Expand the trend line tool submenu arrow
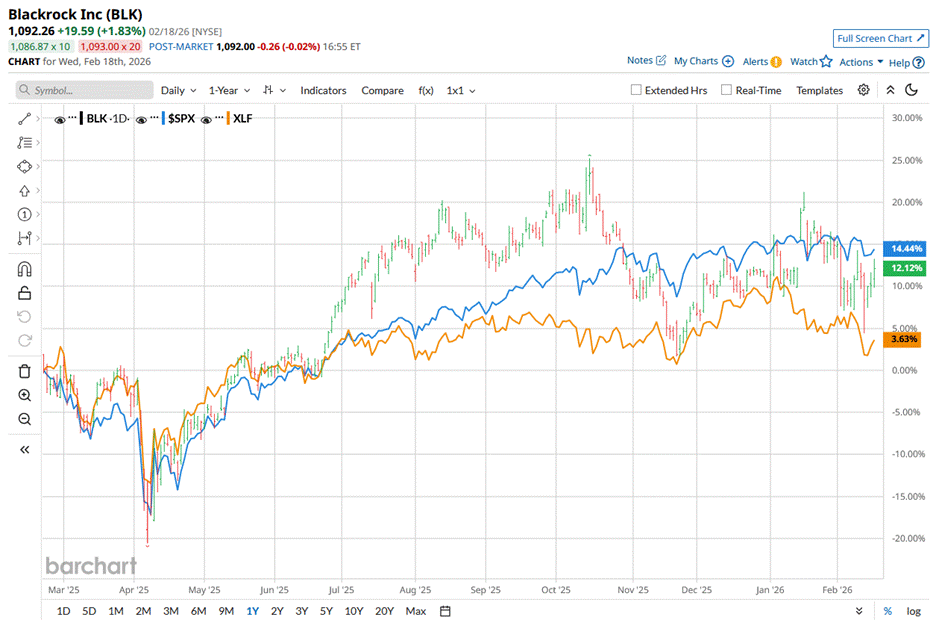This screenshot has height=620, width=936. click(x=38, y=119)
